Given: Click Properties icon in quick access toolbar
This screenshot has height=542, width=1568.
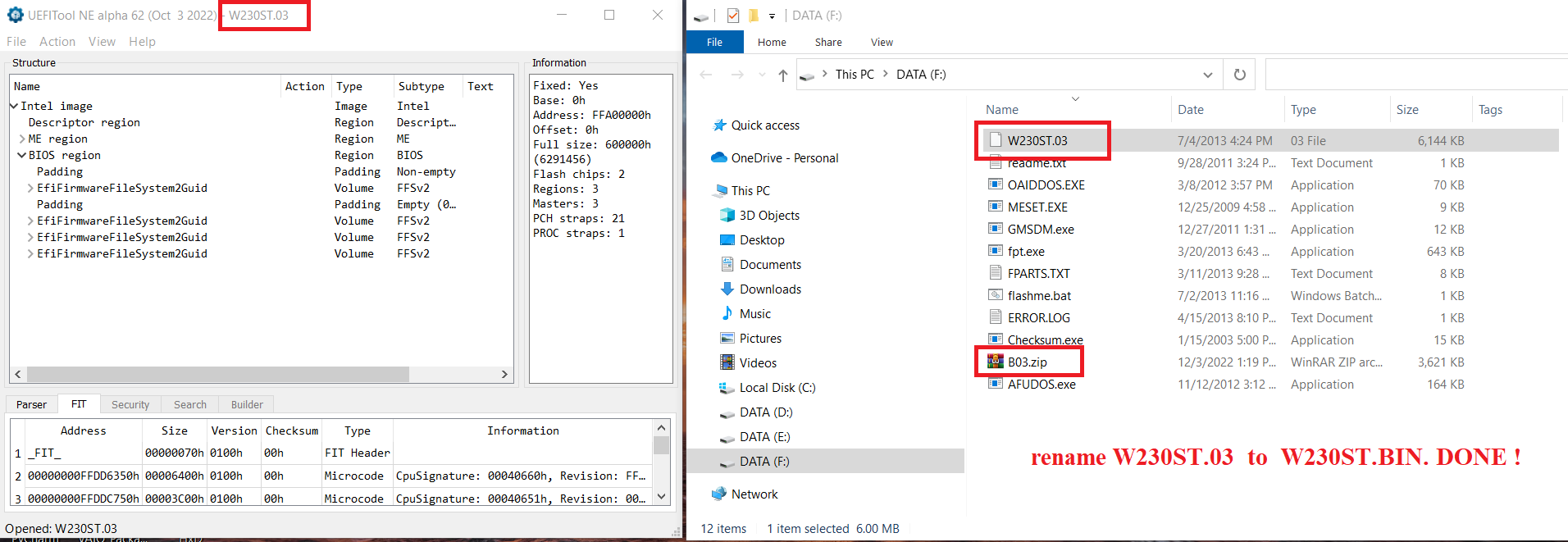Looking at the screenshot, I should [733, 15].
